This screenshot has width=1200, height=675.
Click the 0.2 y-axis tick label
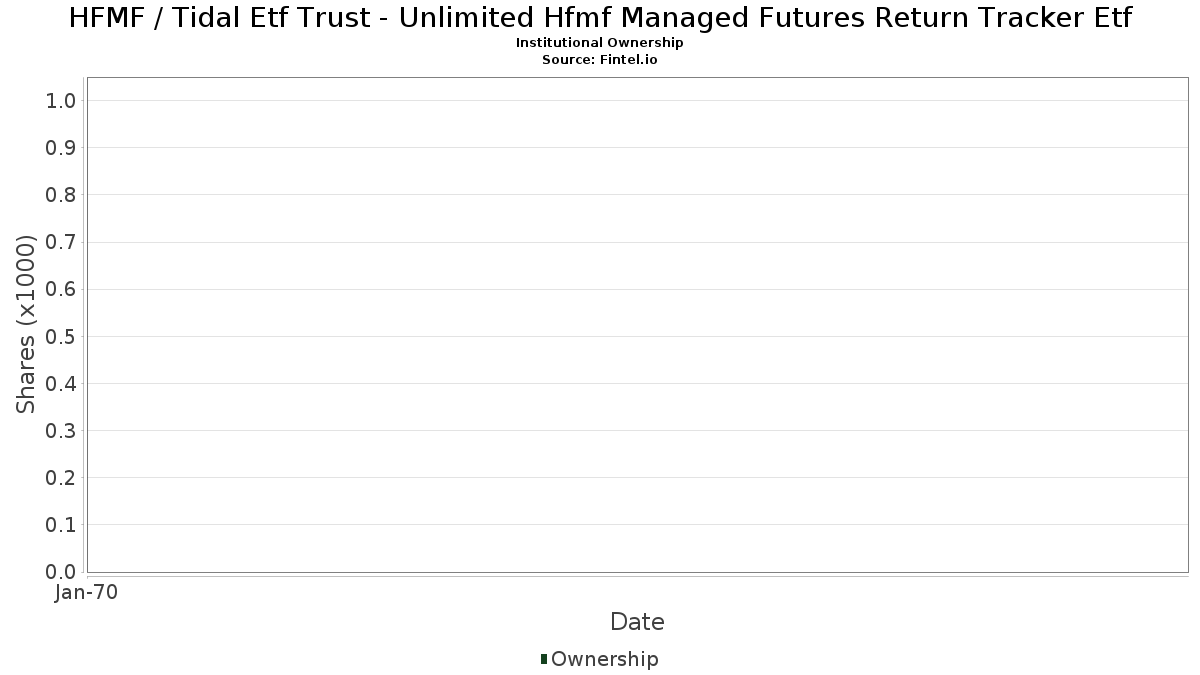(x=61, y=478)
